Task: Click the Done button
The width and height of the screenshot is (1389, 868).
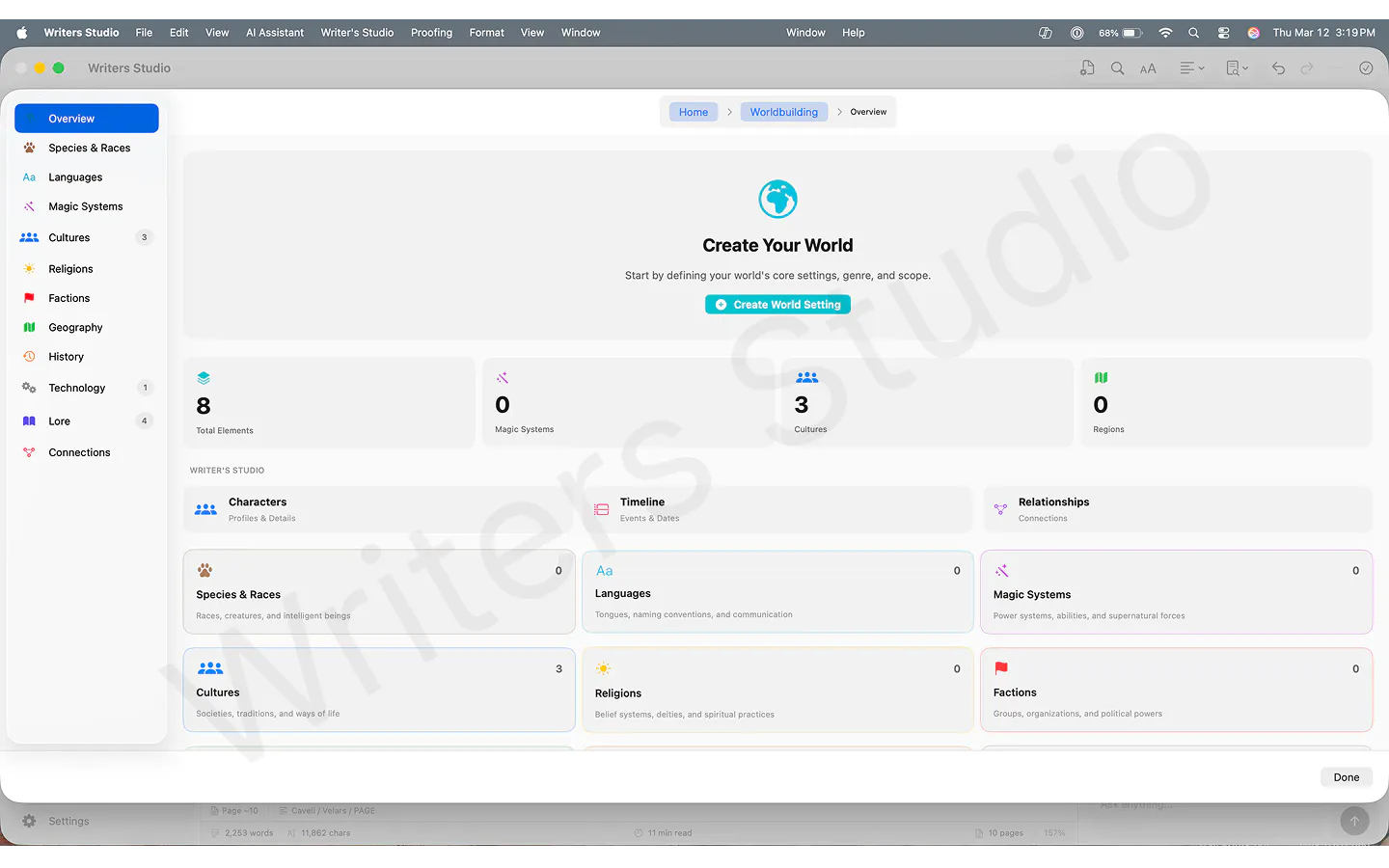Action: point(1347,777)
